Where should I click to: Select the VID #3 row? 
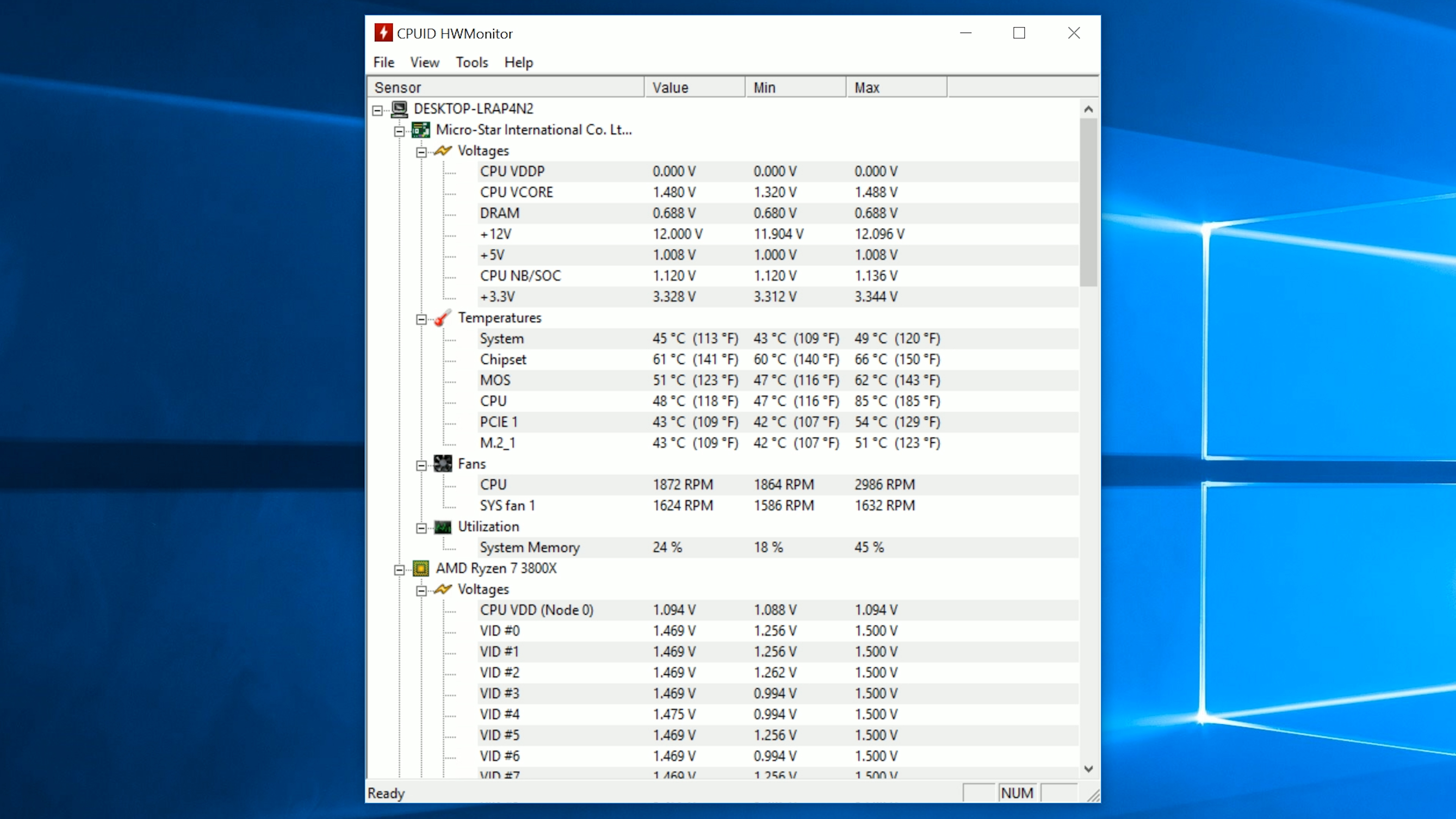coord(778,694)
